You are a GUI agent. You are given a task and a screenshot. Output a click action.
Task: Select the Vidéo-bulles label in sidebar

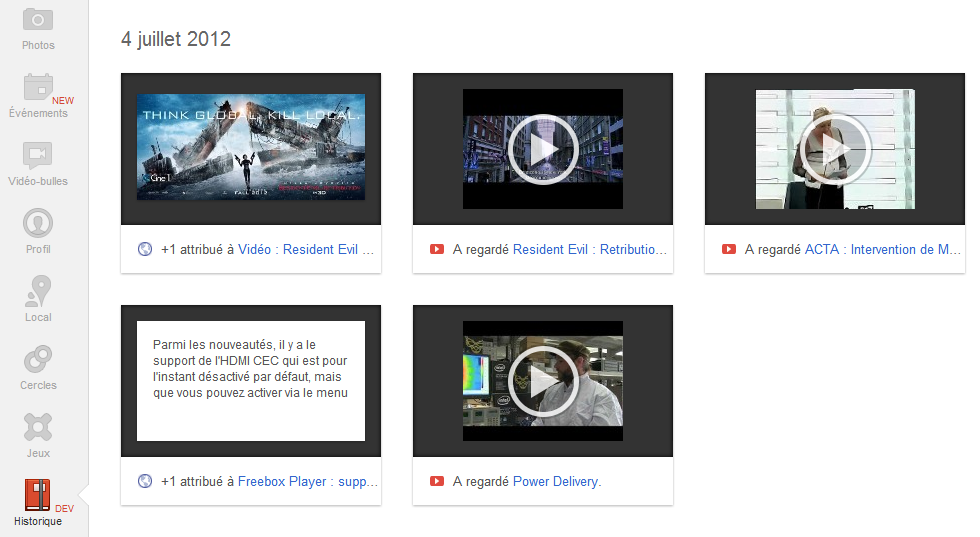pos(38,181)
